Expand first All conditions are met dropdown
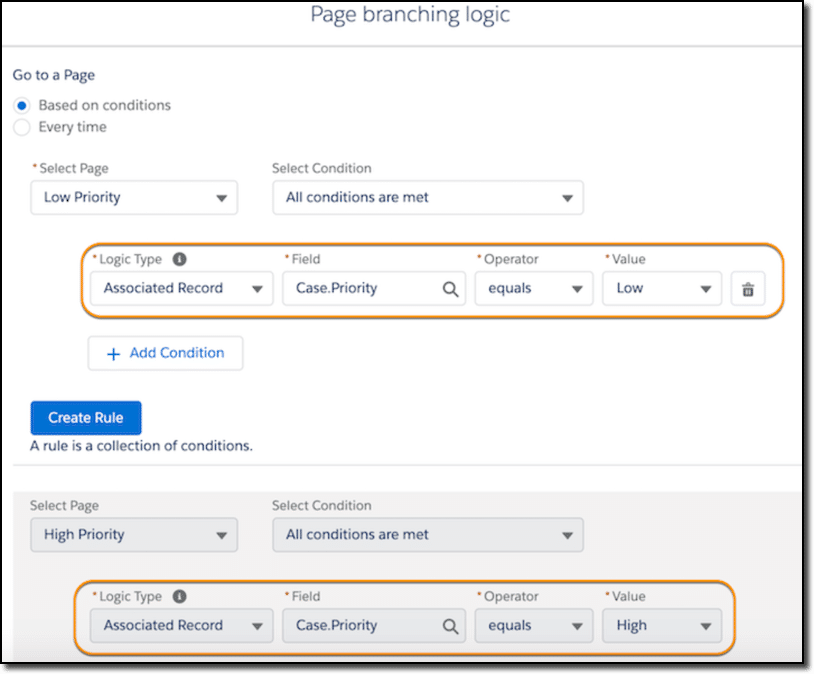 click(x=428, y=197)
